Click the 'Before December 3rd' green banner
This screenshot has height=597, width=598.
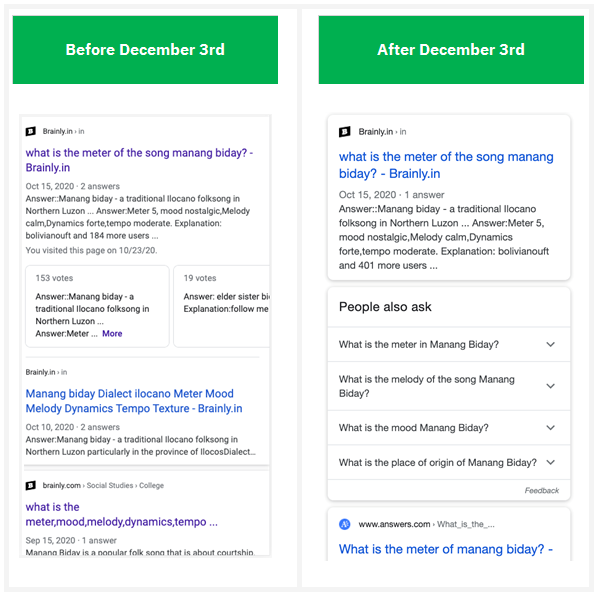point(145,50)
